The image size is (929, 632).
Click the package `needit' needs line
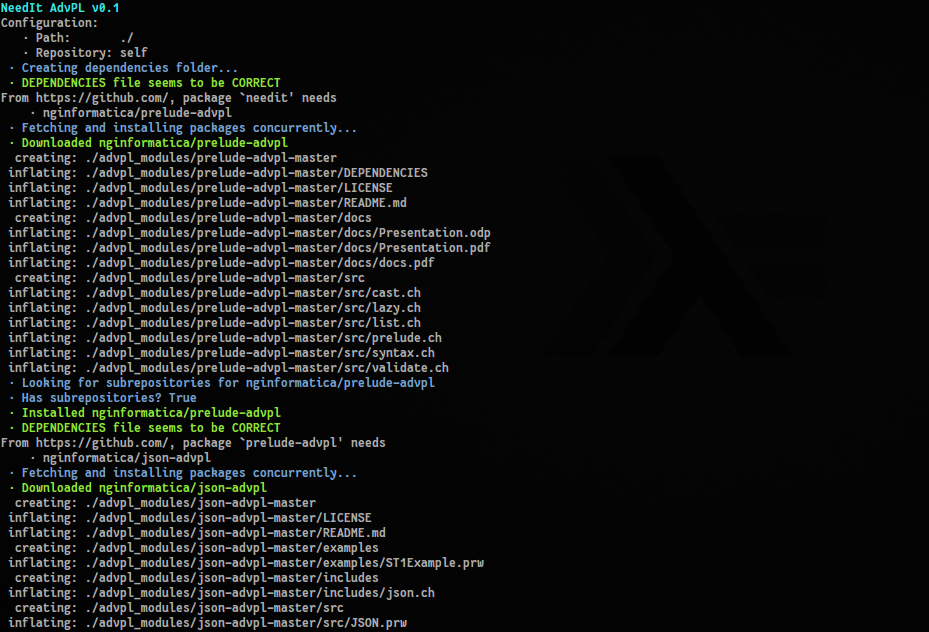pyautogui.click(x=168, y=98)
